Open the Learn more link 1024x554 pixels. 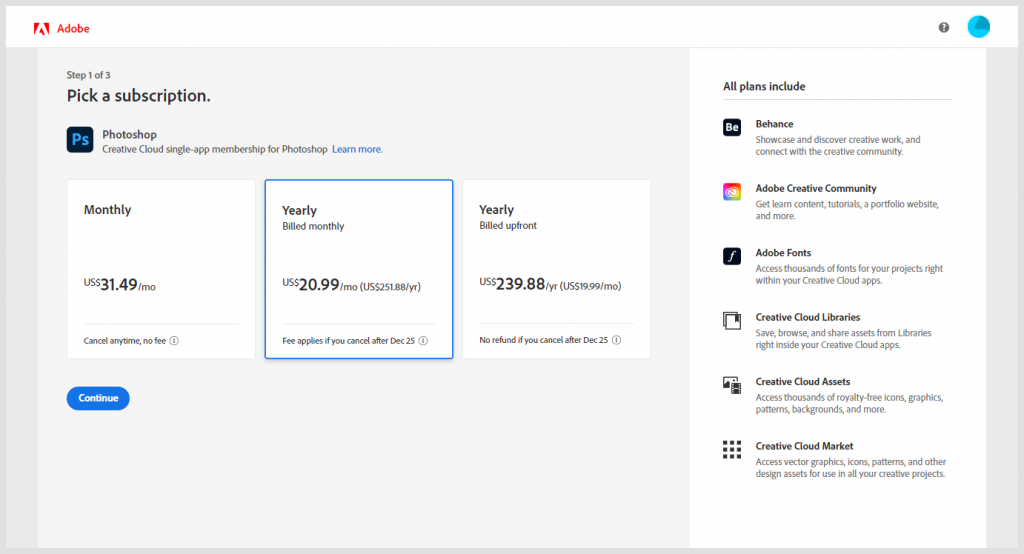point(357,149)
